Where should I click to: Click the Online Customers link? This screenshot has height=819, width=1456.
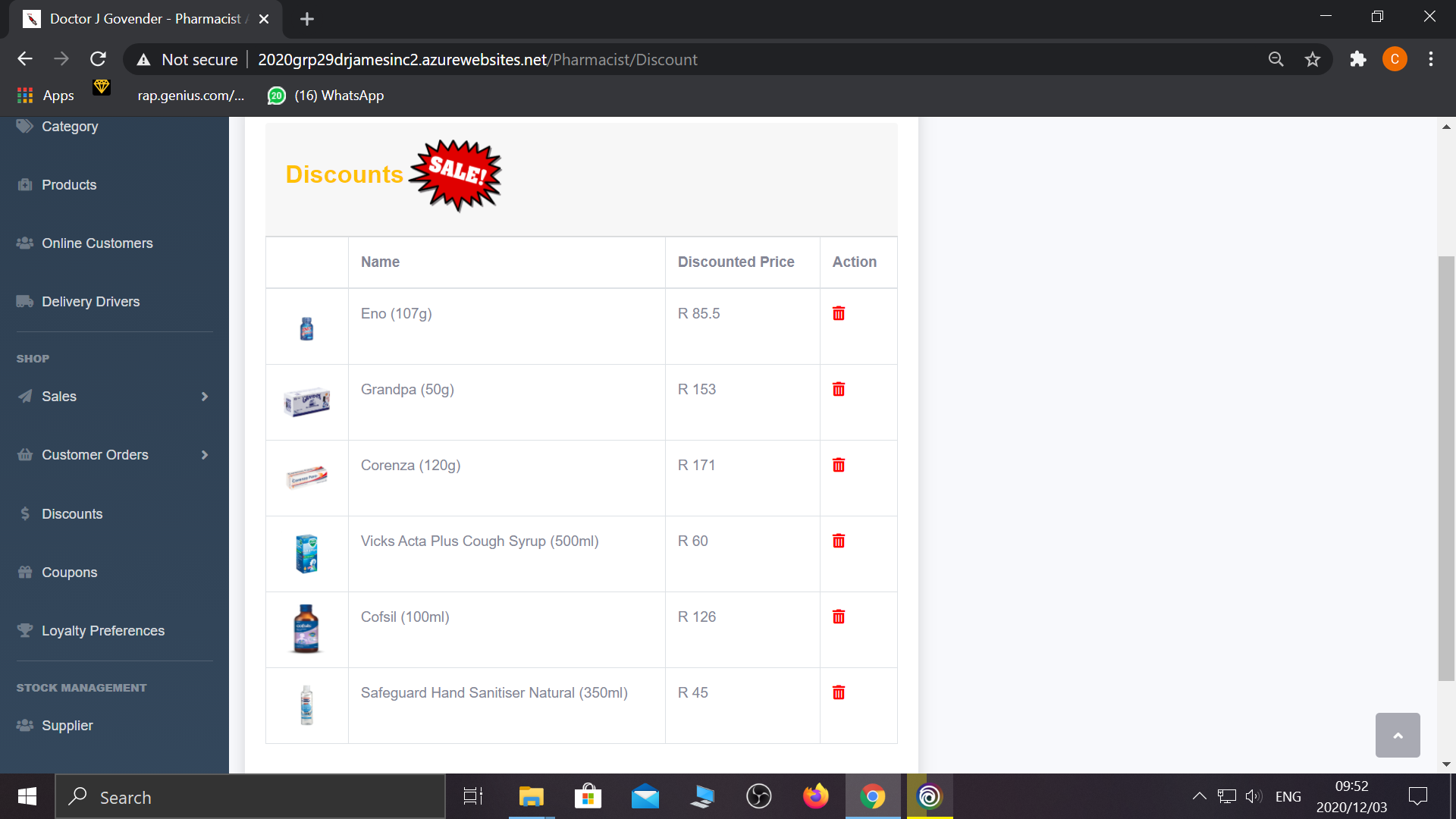coord(97,243)
